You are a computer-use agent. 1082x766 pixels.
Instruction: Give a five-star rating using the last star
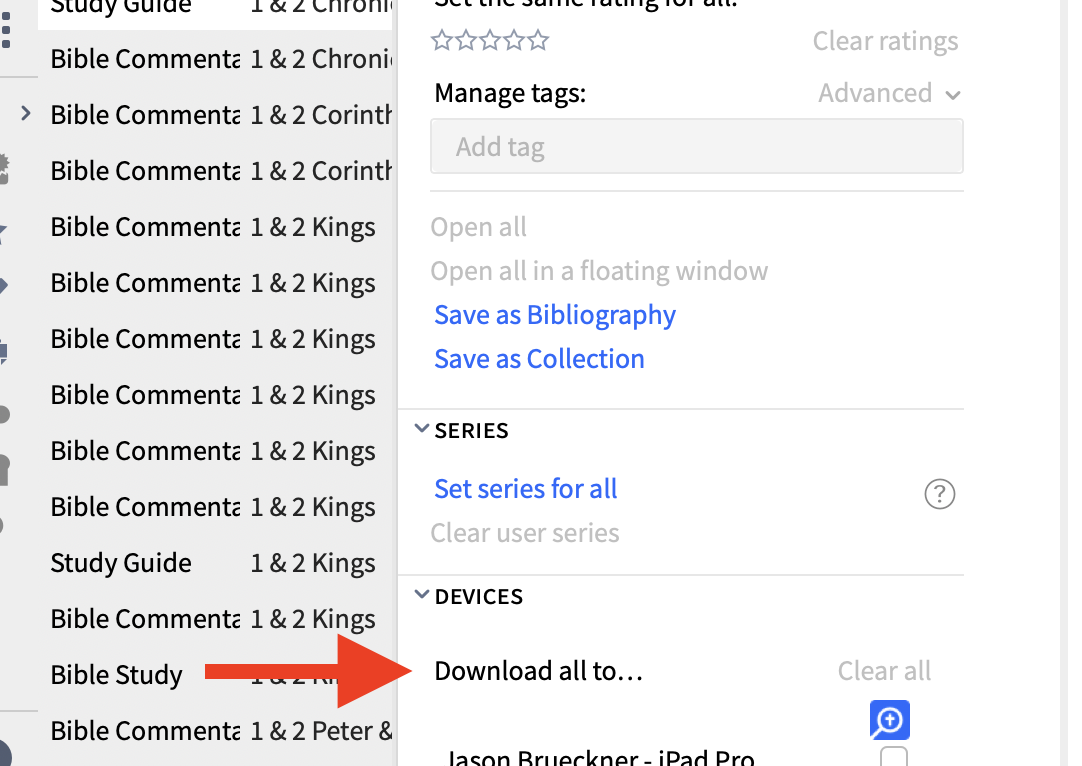537,40
